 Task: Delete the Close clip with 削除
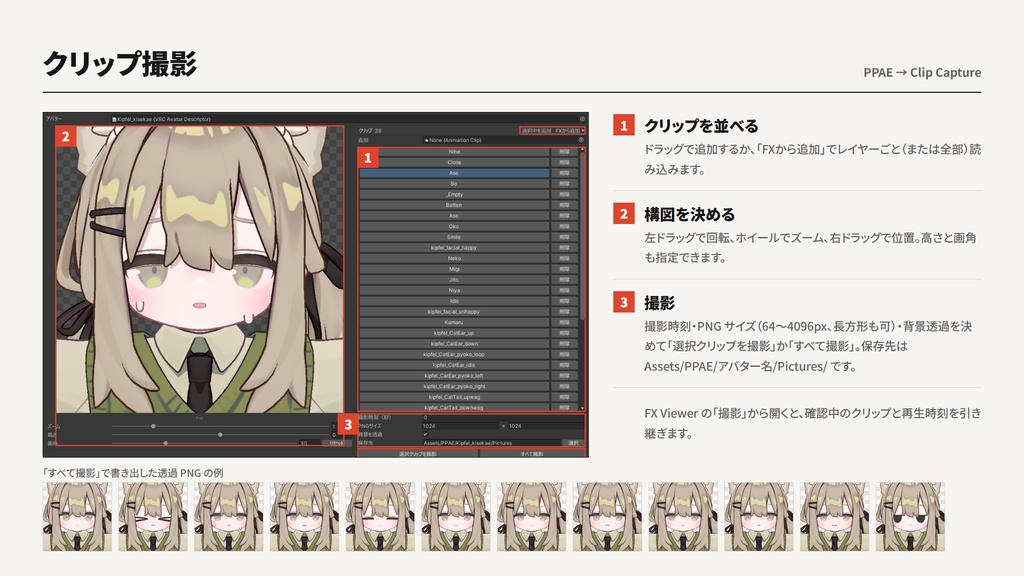click(x=564, y=162)
